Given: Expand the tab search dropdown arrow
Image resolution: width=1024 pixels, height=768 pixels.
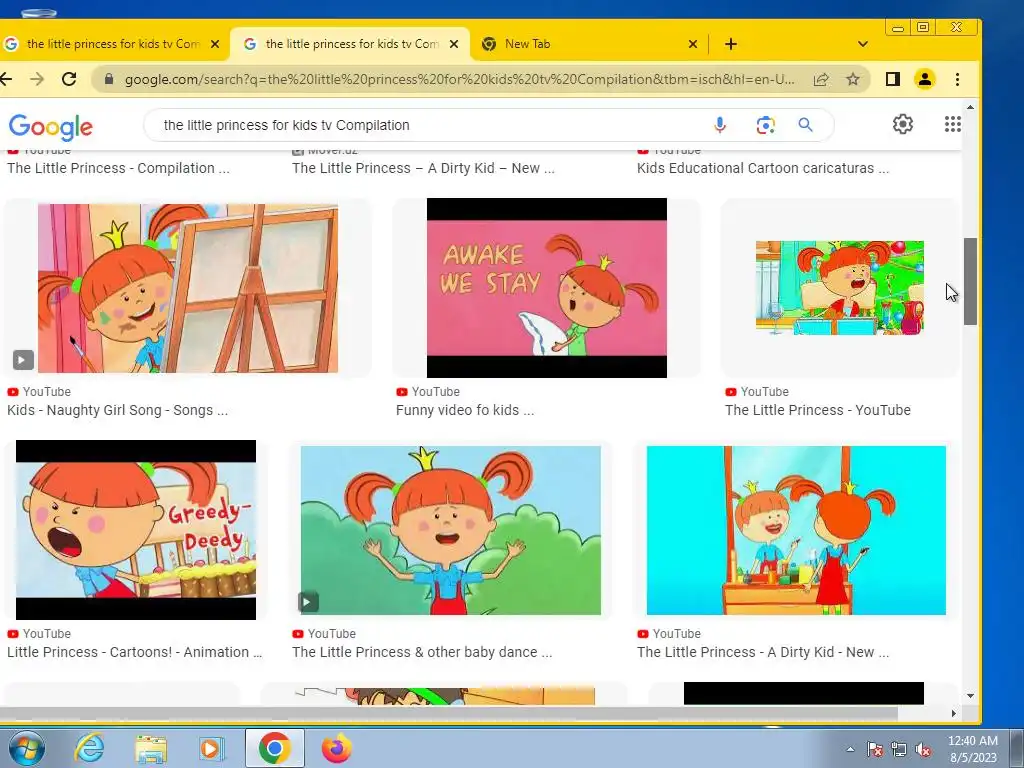Looking at the screenshot, I should (x=863, y=44).
